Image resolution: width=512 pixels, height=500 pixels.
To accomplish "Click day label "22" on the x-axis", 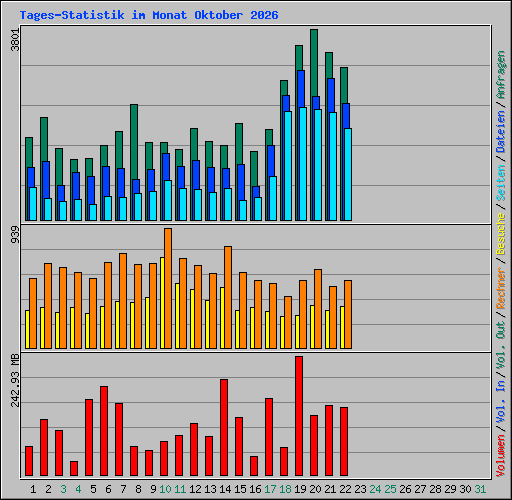I will pos(345,489).
